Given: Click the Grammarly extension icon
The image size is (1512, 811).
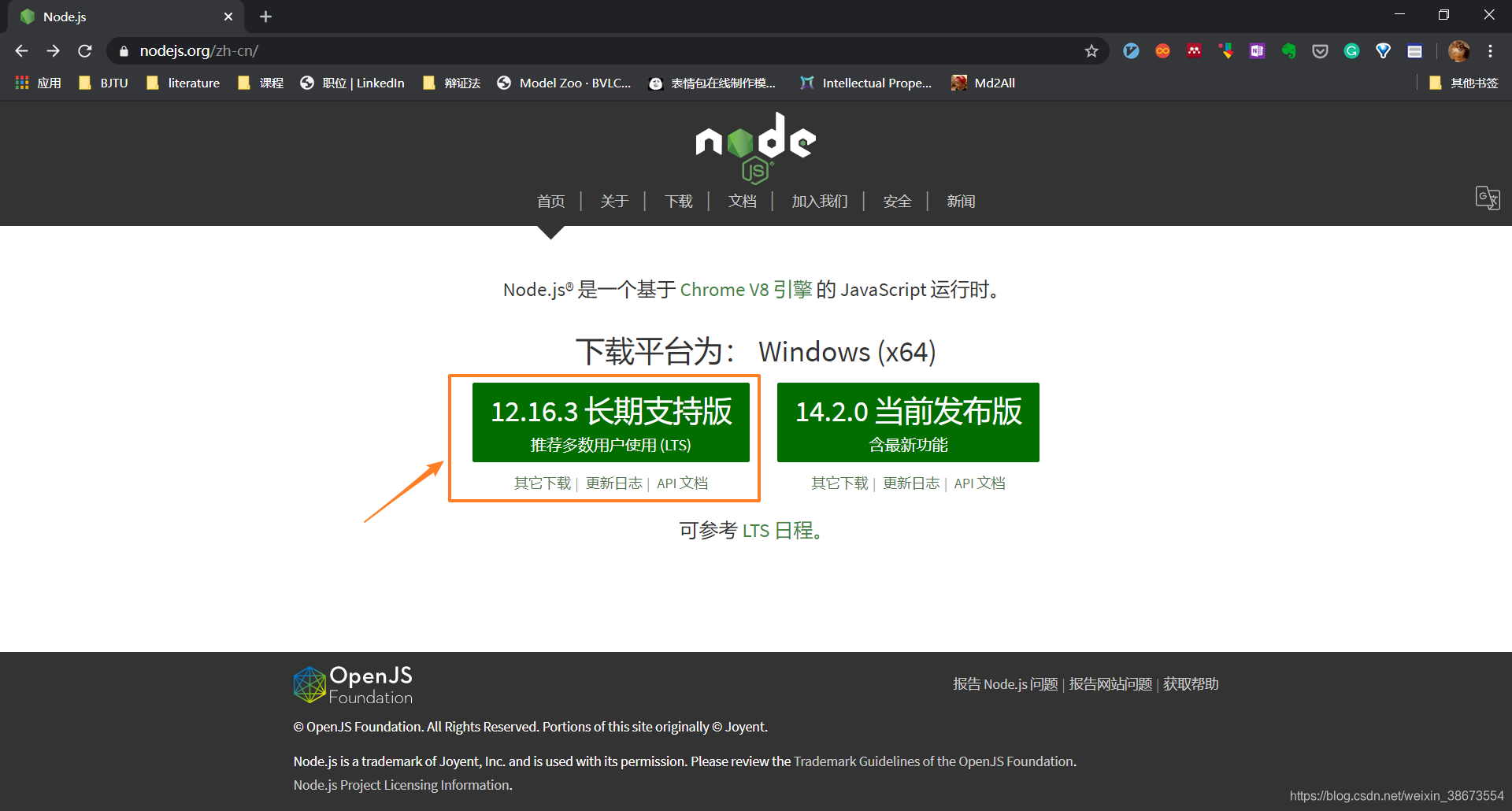Looking at the screenshot, I should pyautogui.click(x=1351, y=51).
